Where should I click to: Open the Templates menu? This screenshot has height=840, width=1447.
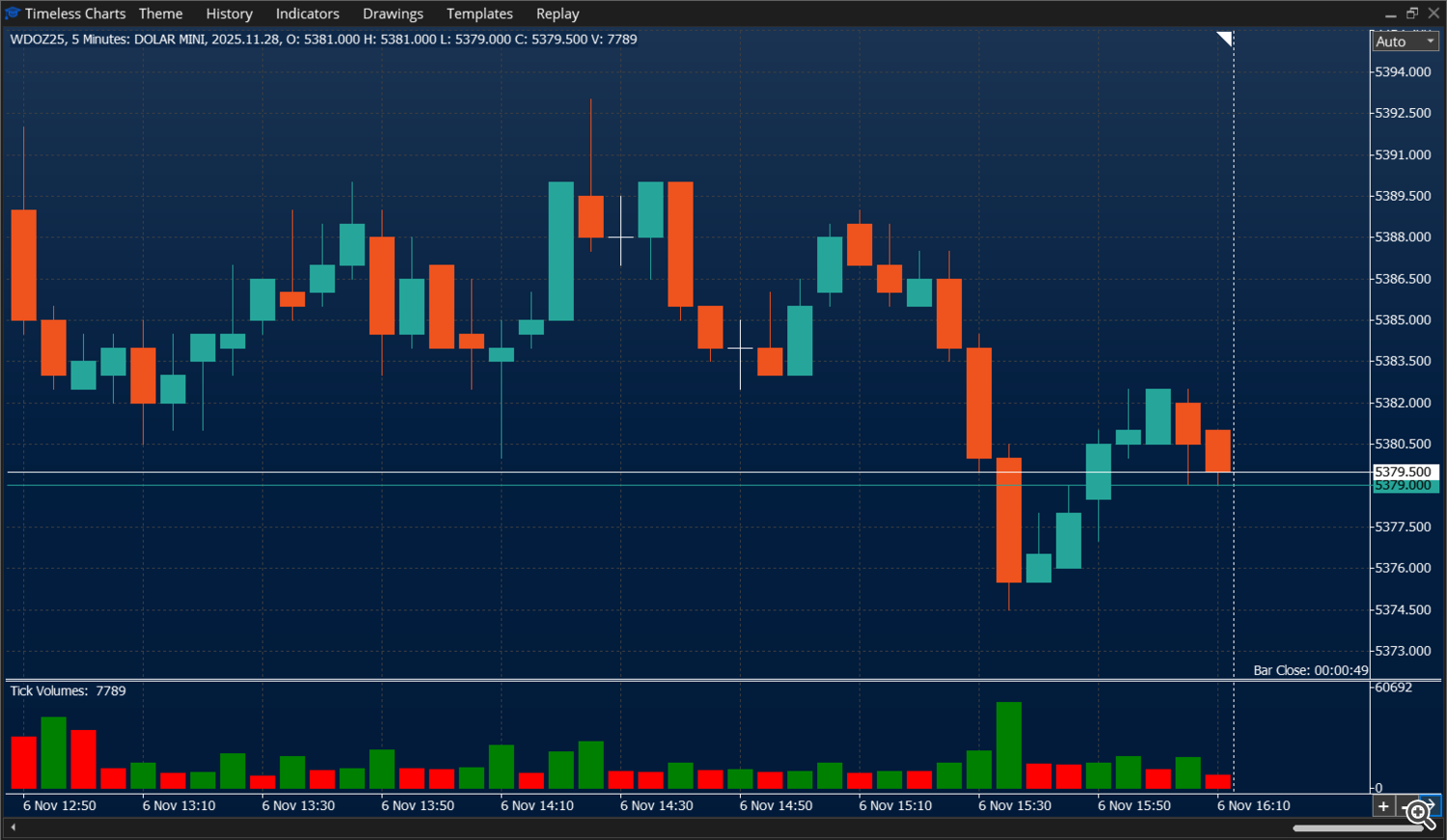point(479,14)
